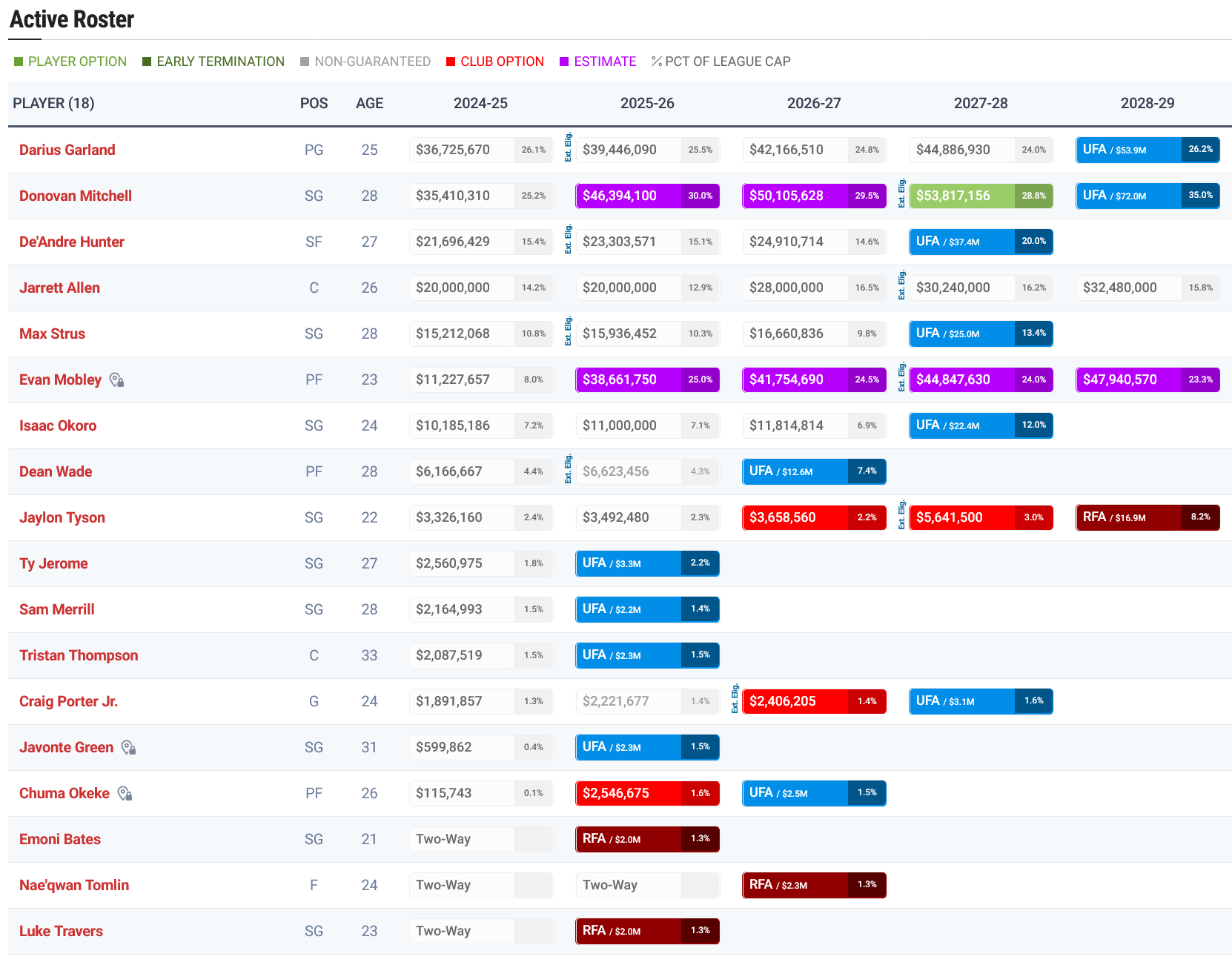Image resolution: width=1232 pixels, height=968 pixels.
Task: Open De'Andre Hunter's player link
Action: (72, 242)
